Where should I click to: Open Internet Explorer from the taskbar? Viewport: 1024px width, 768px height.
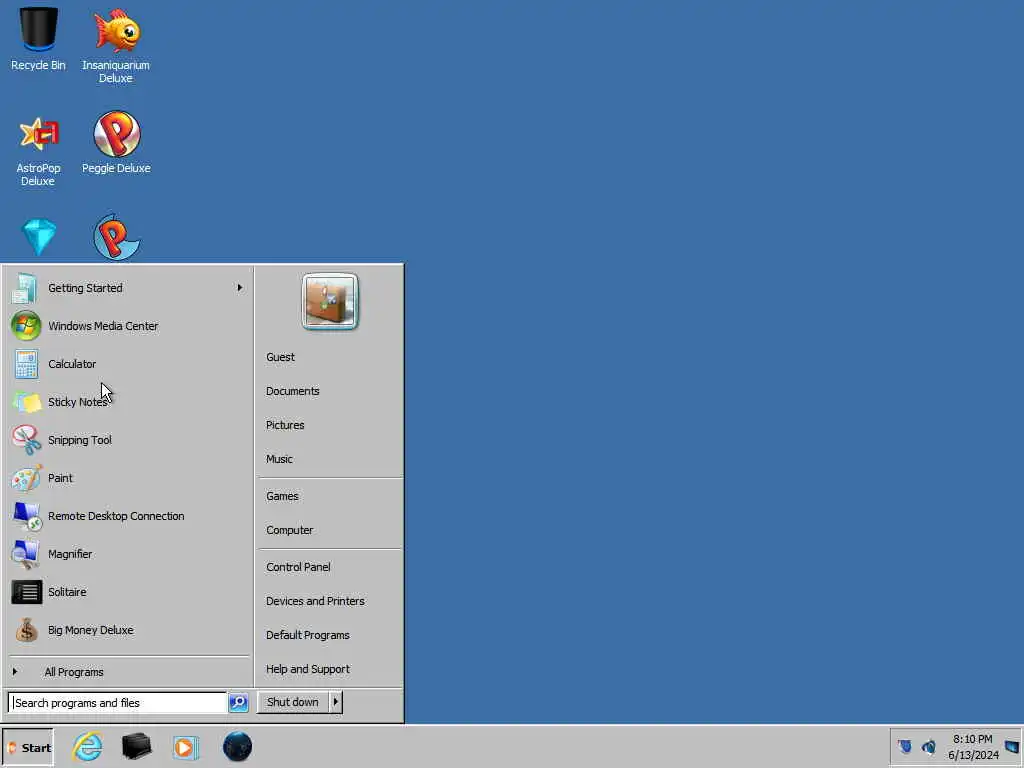pos(88,746)
